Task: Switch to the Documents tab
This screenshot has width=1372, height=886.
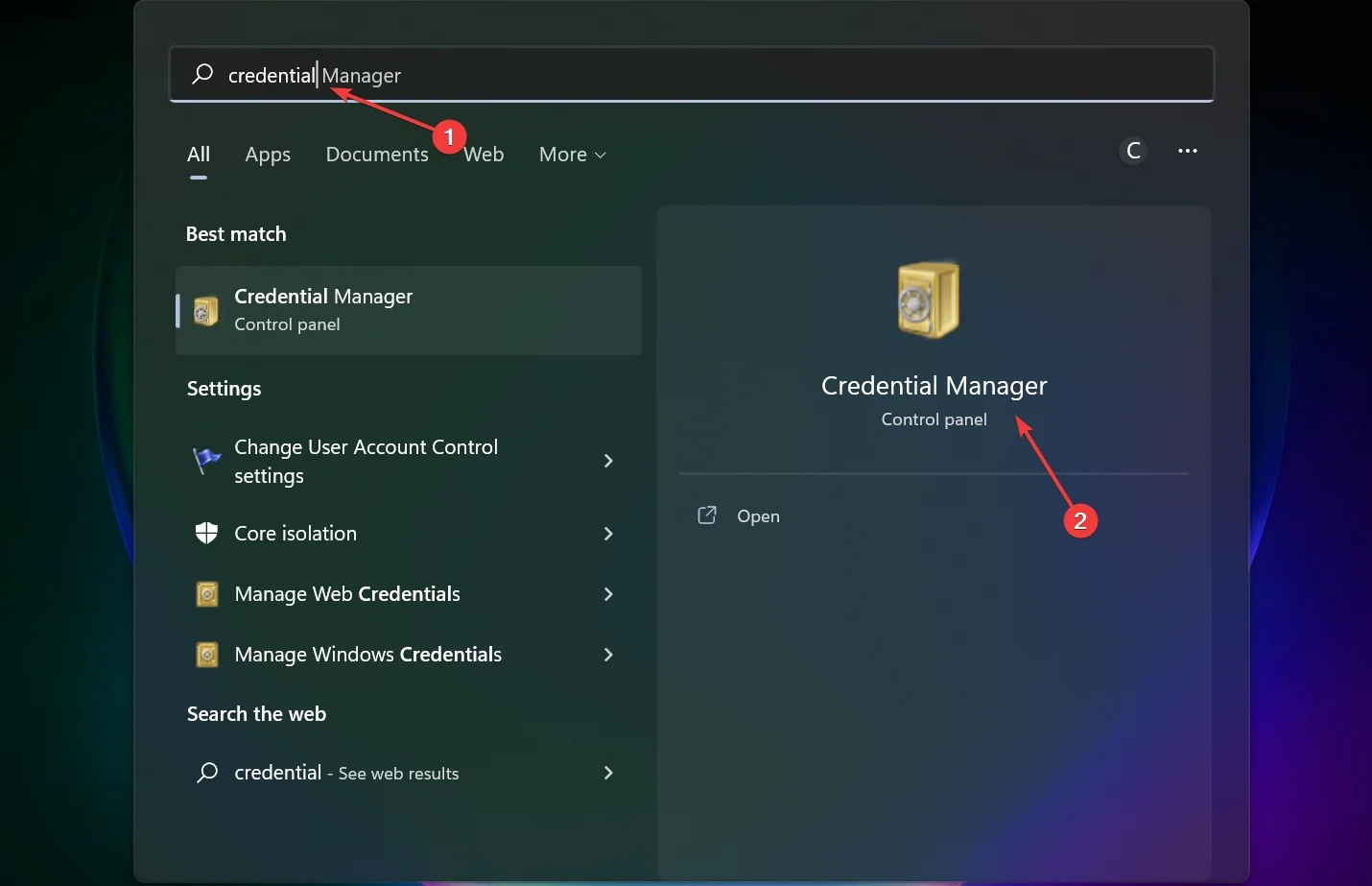Action: [377, 155]
